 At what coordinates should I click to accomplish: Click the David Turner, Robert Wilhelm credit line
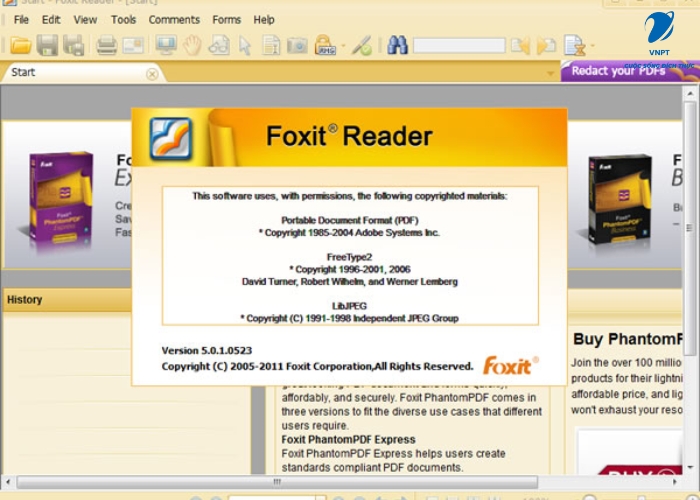click(x=350, y=282)
